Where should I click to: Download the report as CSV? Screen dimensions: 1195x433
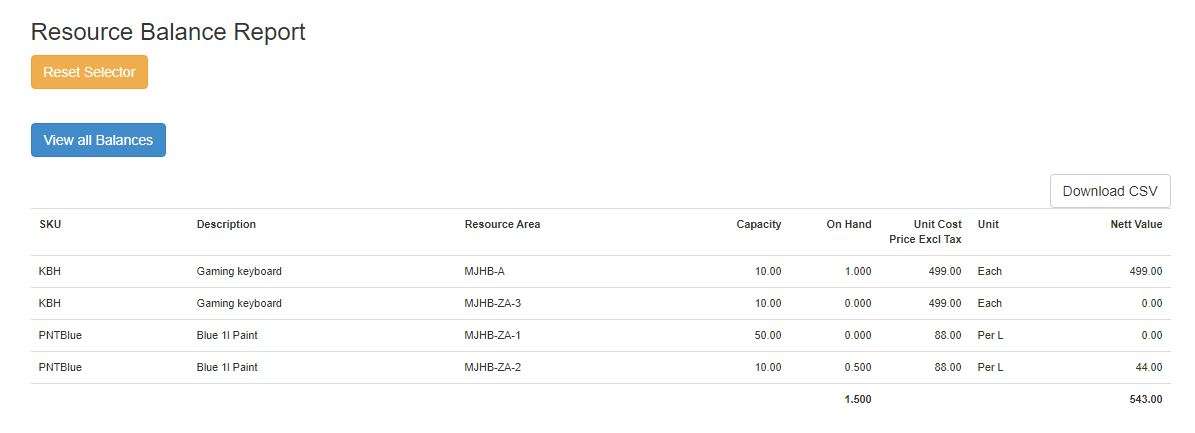click(1109, 191)
